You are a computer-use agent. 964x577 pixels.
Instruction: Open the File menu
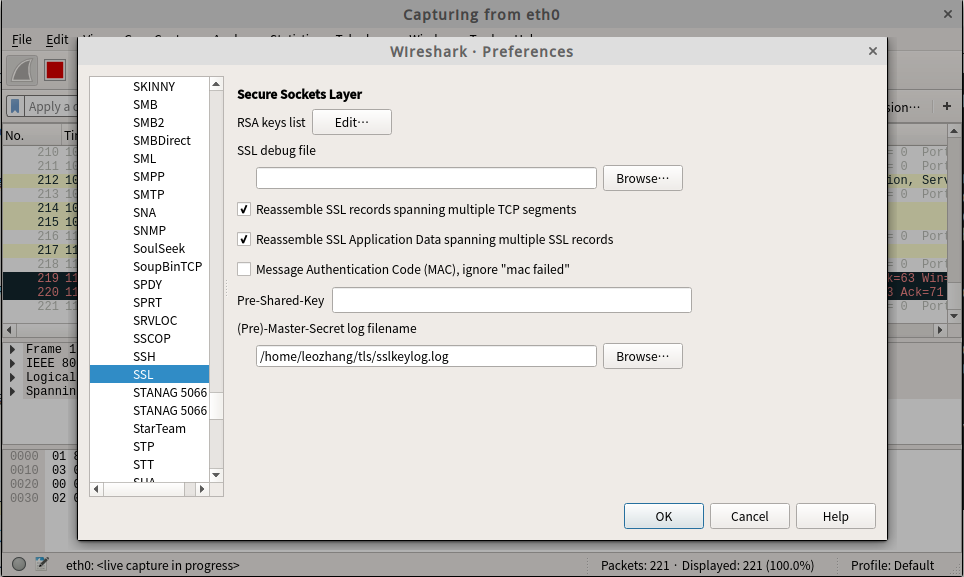point(22,40)
